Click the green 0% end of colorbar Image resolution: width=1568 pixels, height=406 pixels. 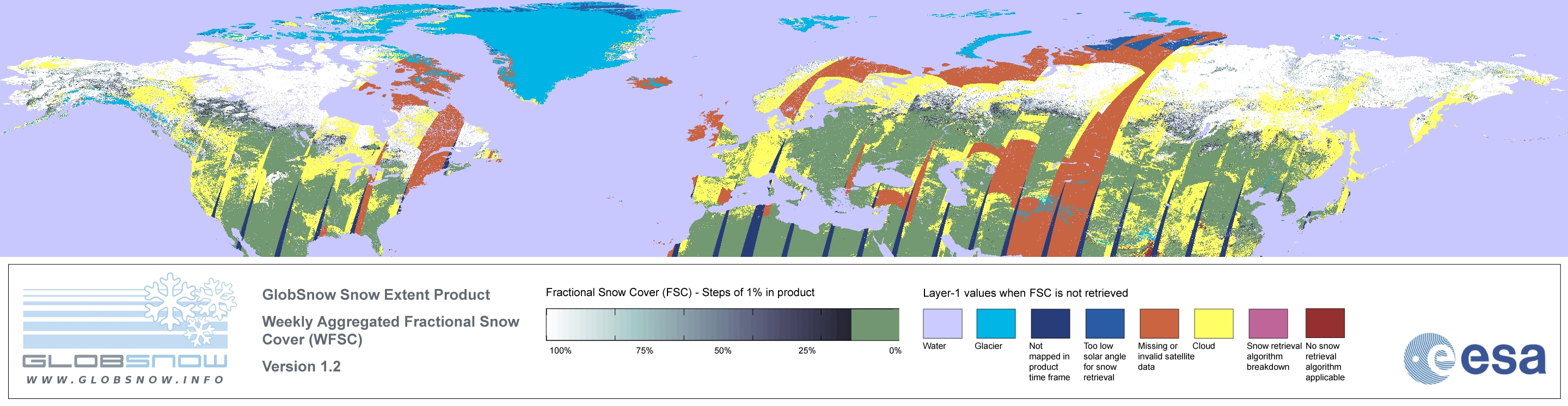click(875, 324)
